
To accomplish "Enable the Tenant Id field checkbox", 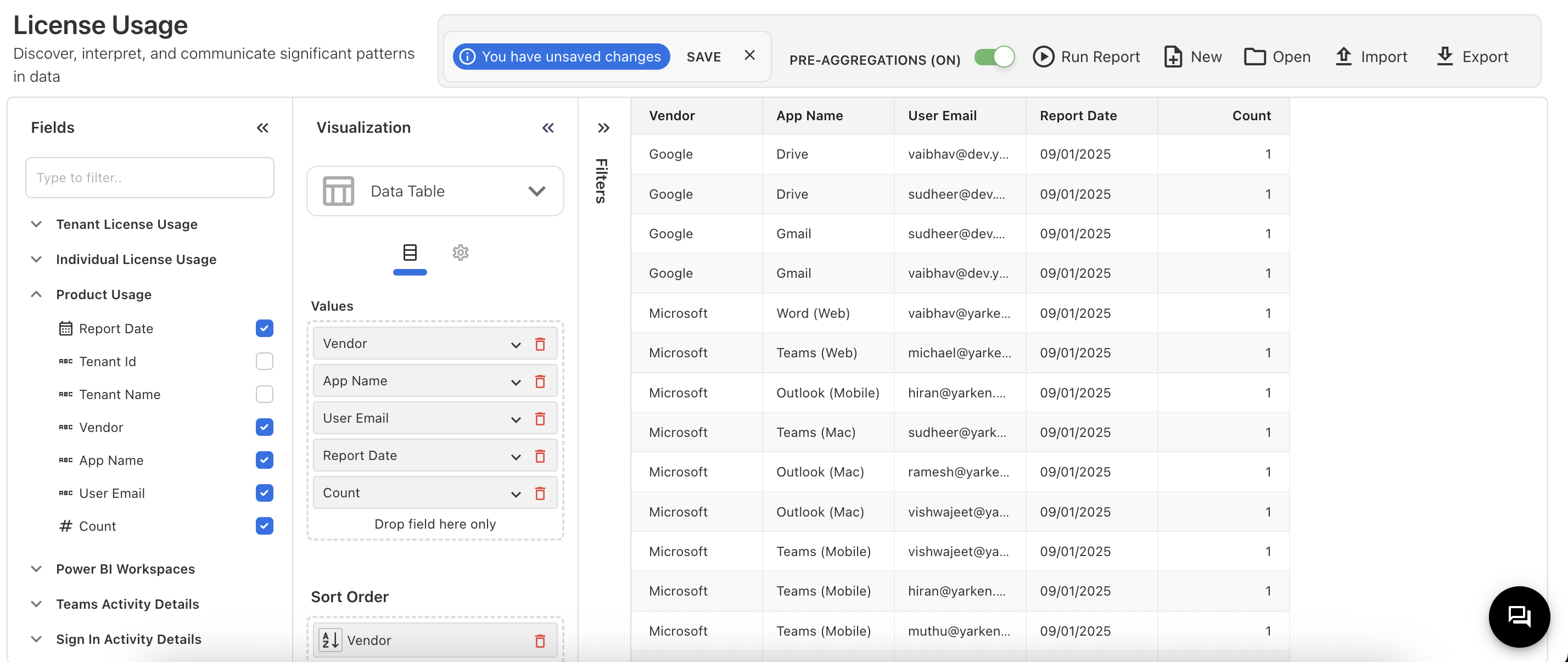I will coord(264,361).
